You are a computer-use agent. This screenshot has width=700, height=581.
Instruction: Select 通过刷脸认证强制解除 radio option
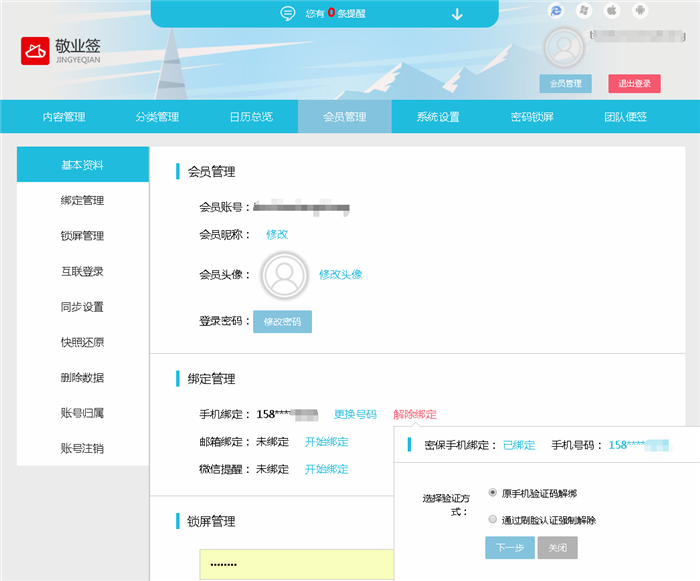click(x=493, y=519)
